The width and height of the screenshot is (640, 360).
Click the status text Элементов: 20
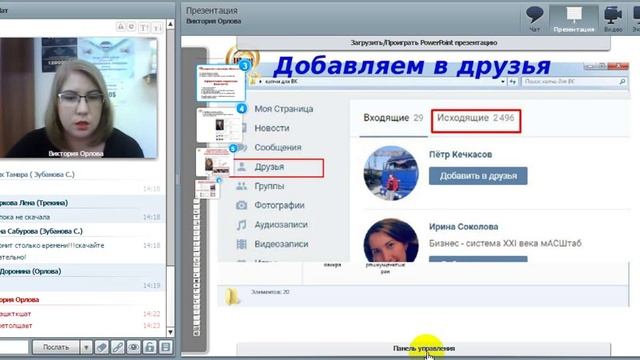270,292
